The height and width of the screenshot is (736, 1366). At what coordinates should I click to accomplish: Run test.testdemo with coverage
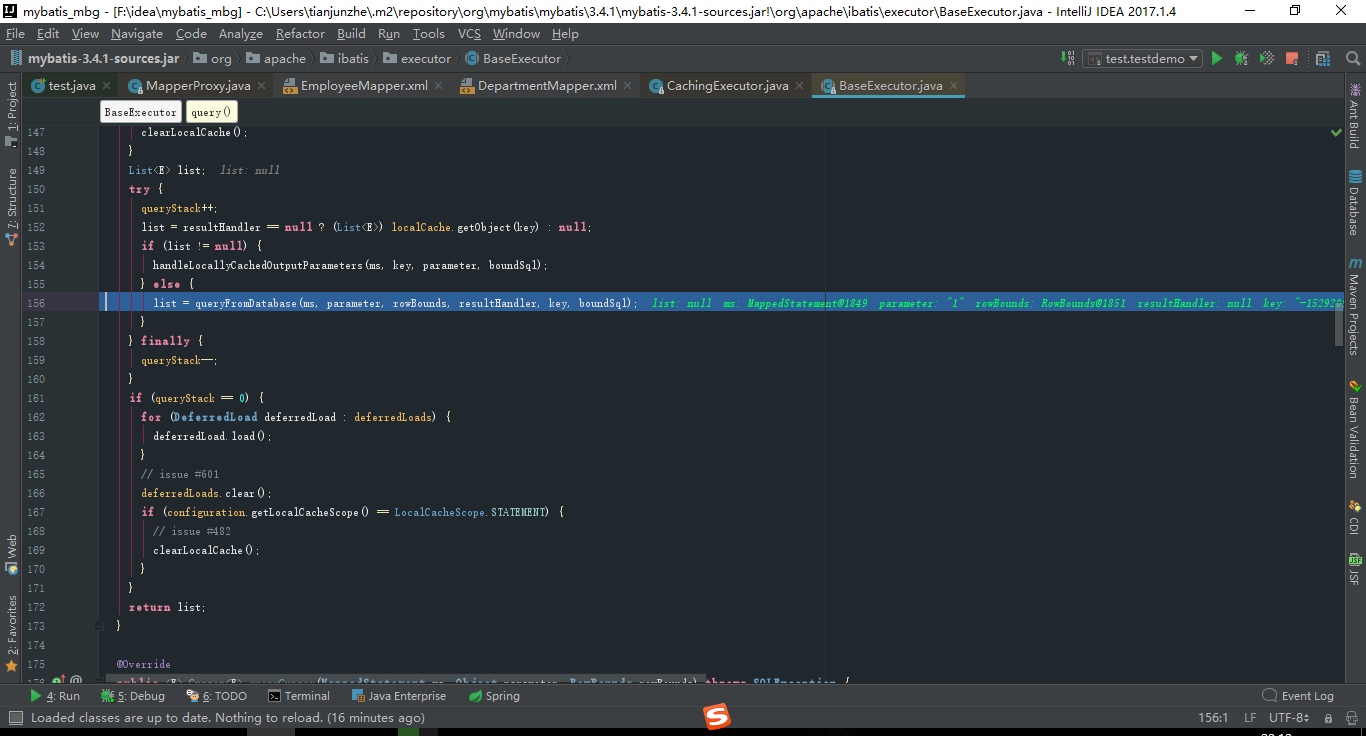pos(1266,58)
